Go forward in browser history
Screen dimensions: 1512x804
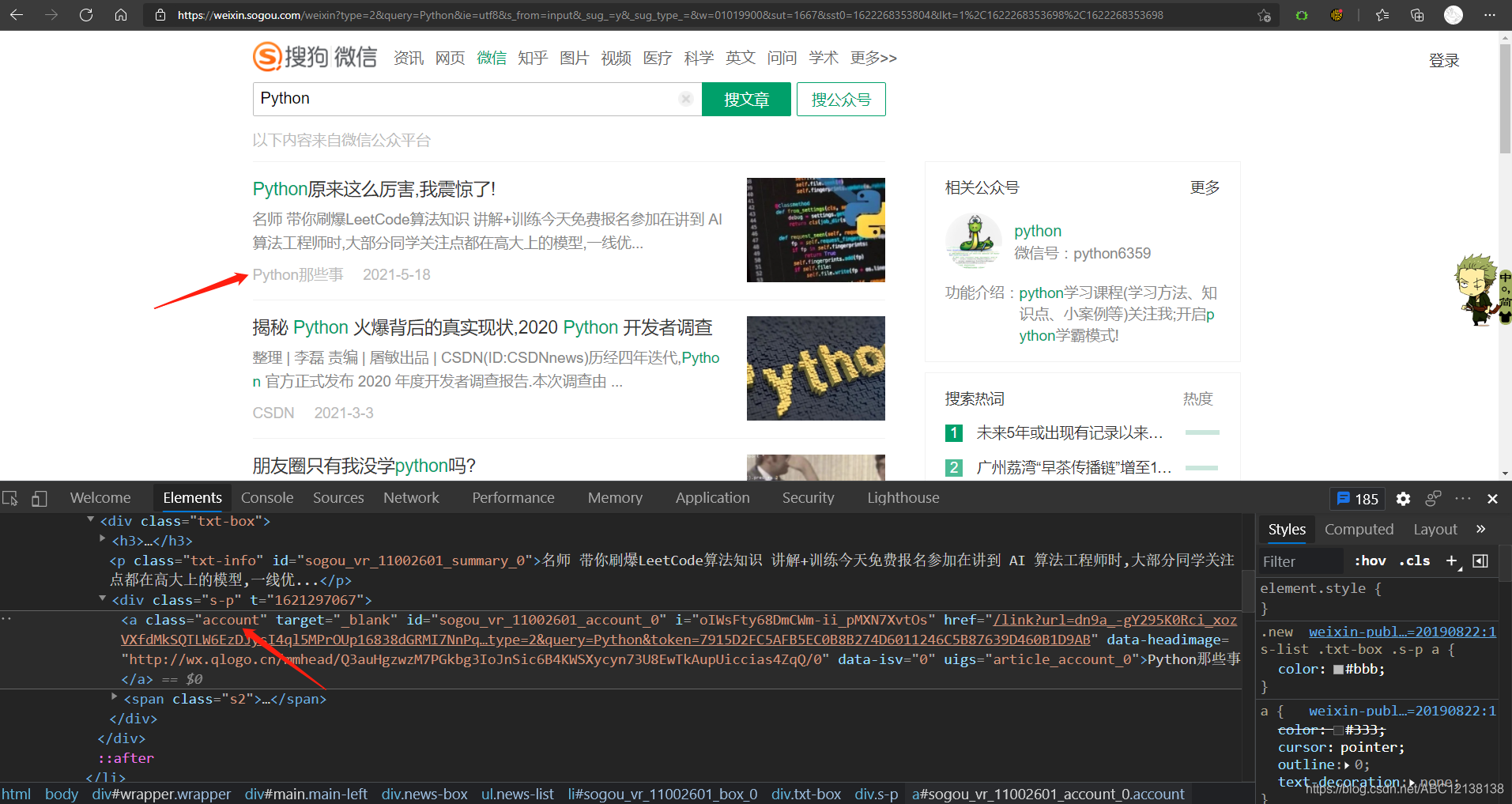point(51,15)
